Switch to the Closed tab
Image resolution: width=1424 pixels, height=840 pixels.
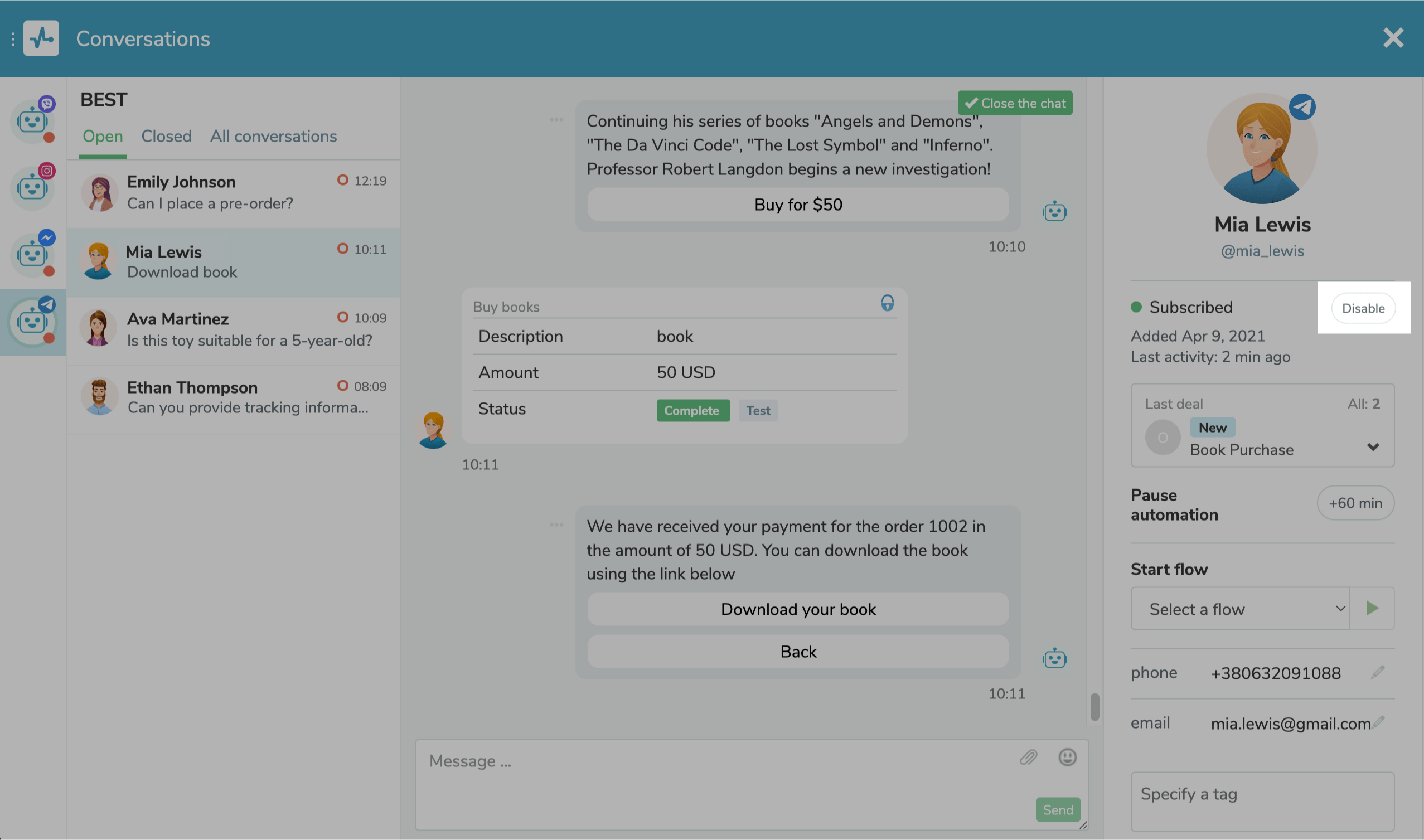coord(167,137)
